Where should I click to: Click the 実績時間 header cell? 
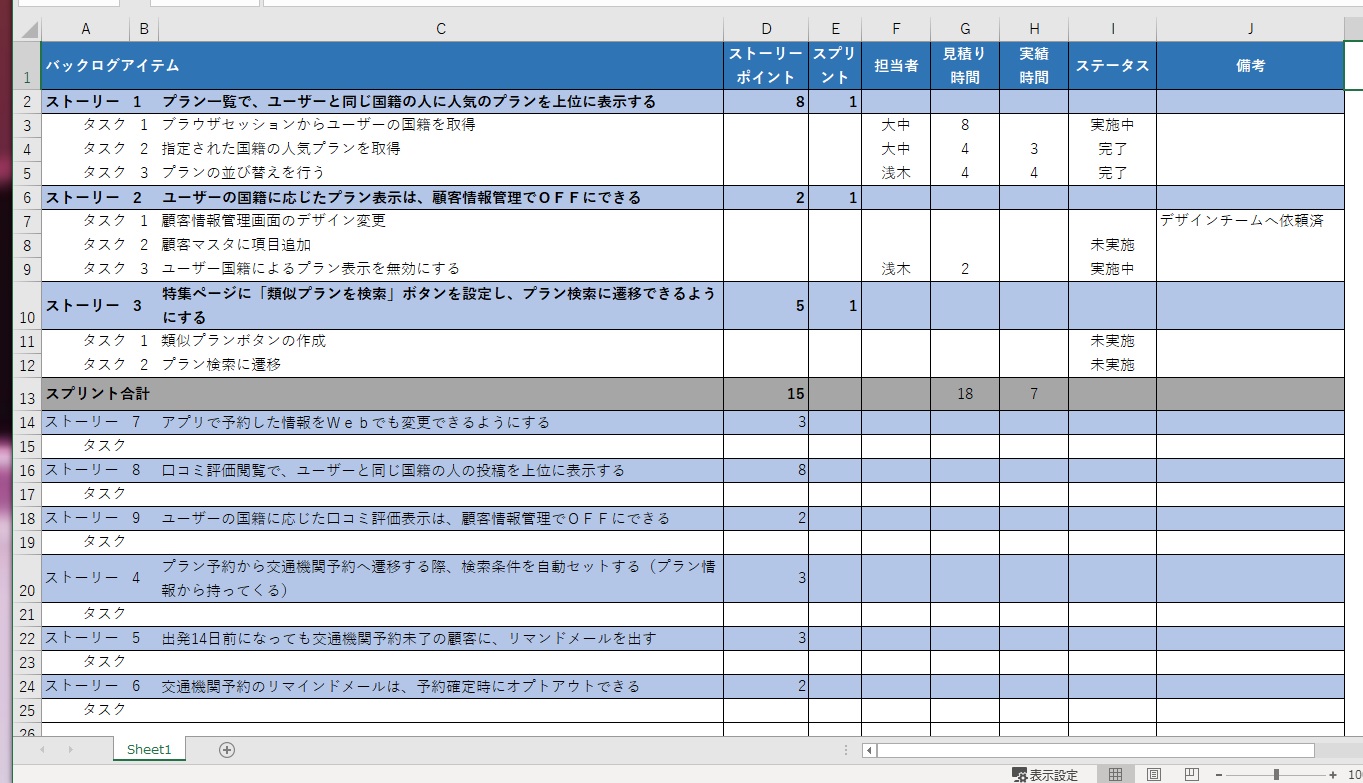tap(1034, 66)
